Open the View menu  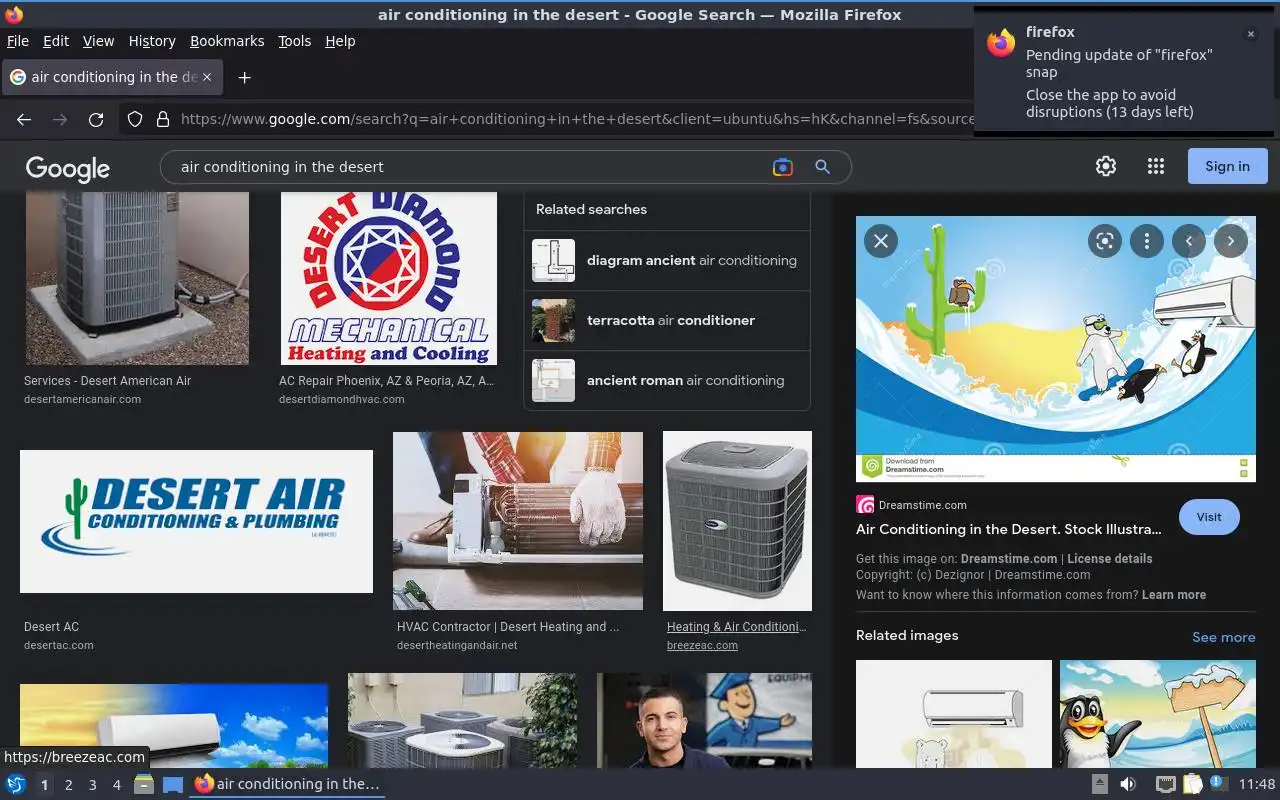pos(98,41)
